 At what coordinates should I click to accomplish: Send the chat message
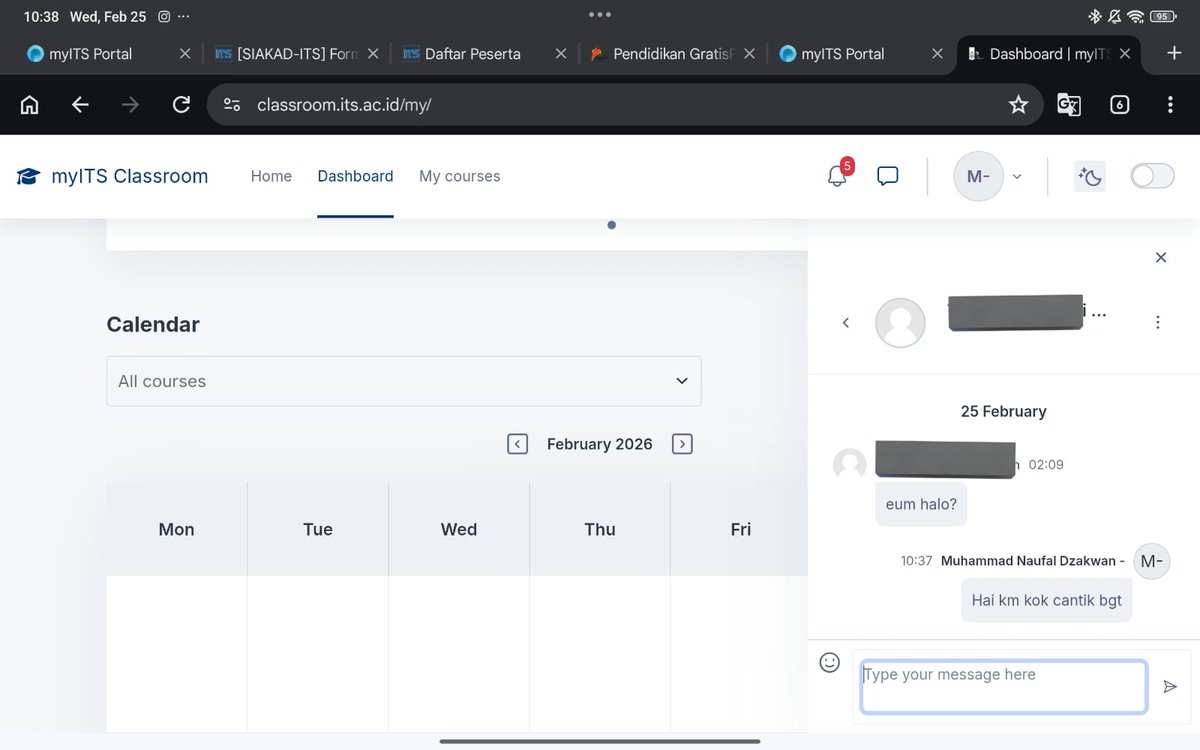click(1170, 687)
